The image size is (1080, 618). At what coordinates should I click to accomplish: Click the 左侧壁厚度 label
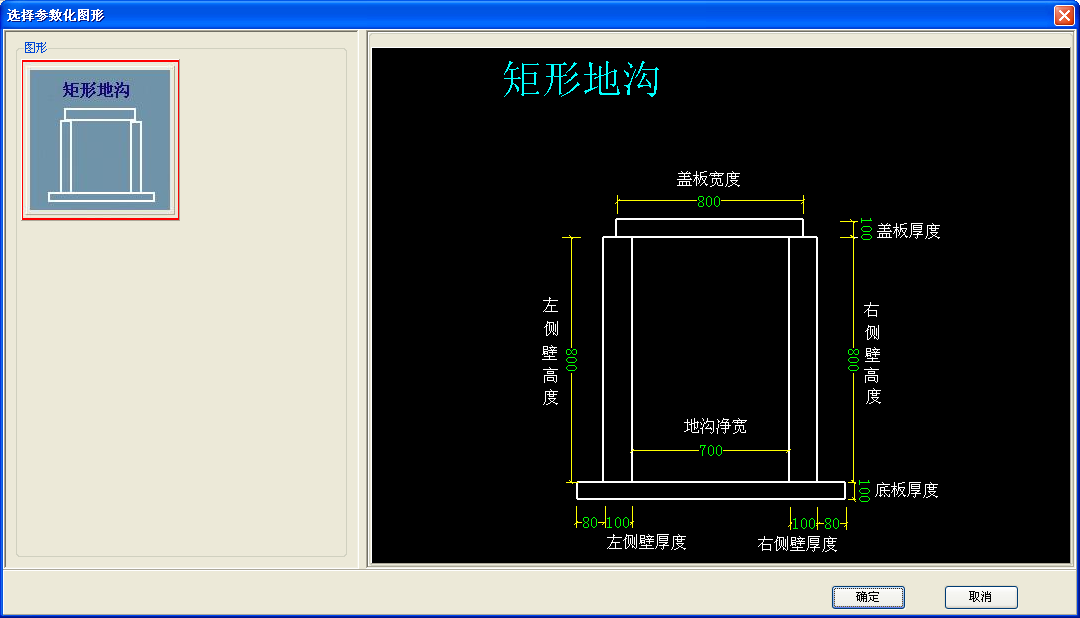[x=646, y=542]
